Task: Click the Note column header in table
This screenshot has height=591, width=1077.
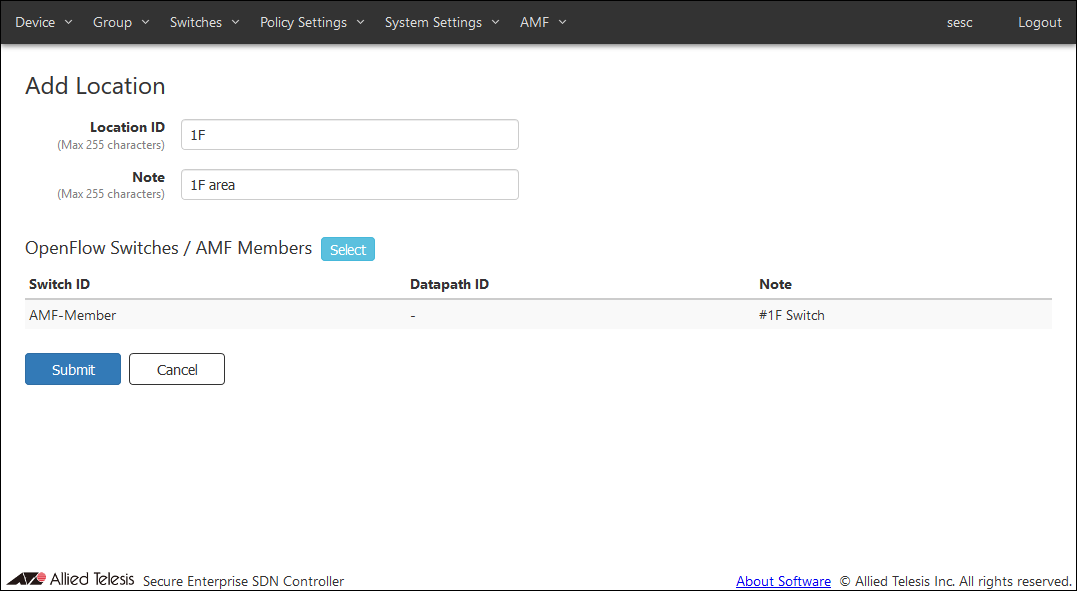Action: click(x=775, y=284)
